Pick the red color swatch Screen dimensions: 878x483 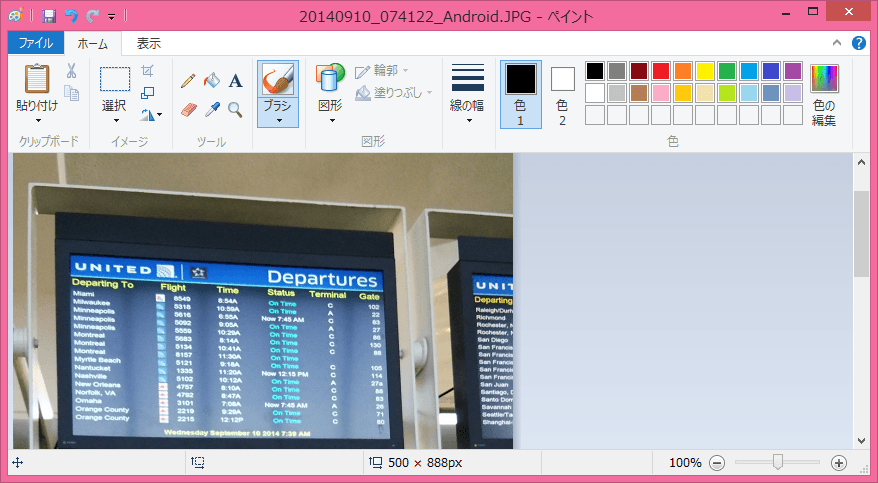[x=661, y=71]
